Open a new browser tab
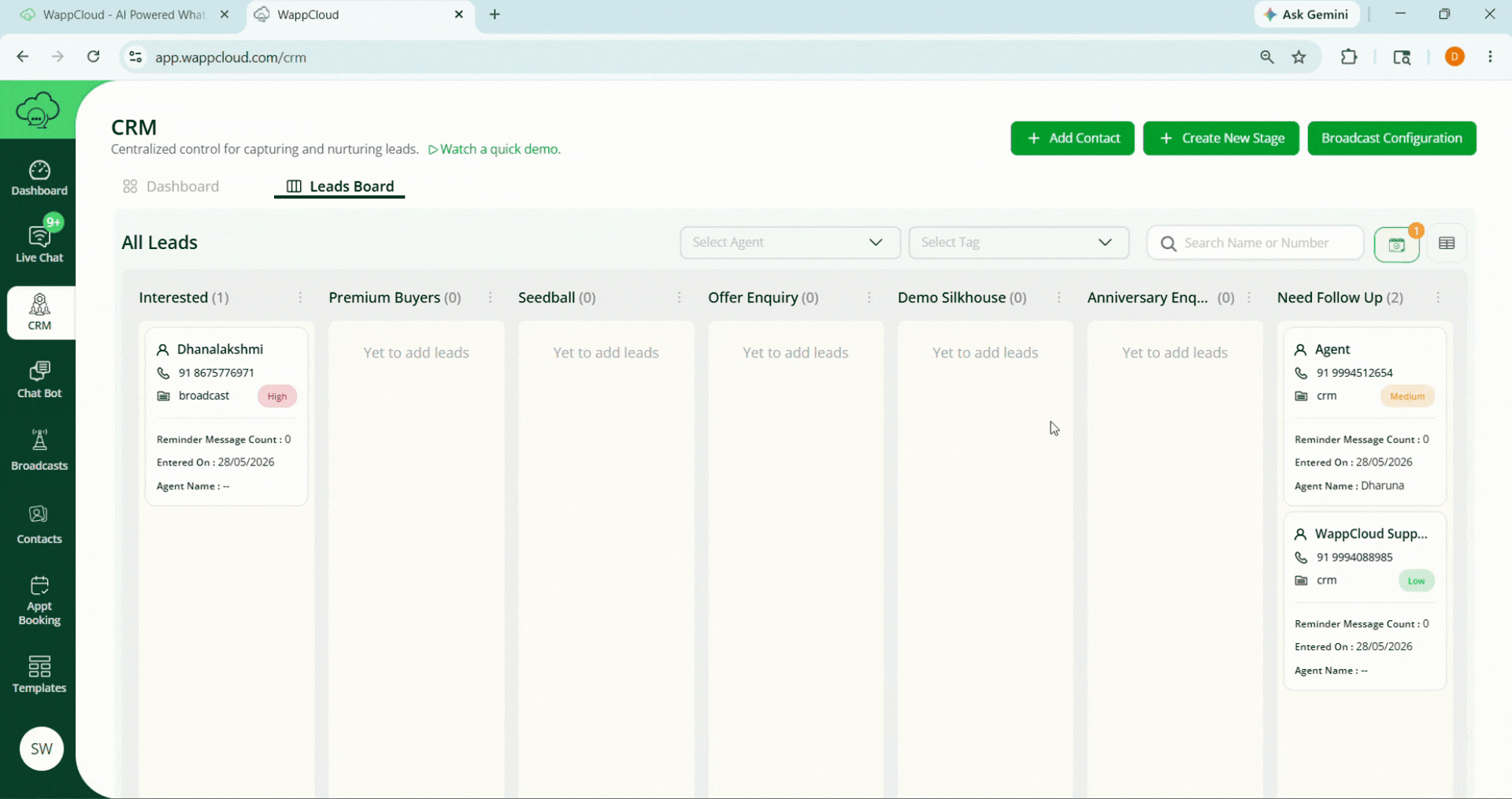 (x=495, y=14)
